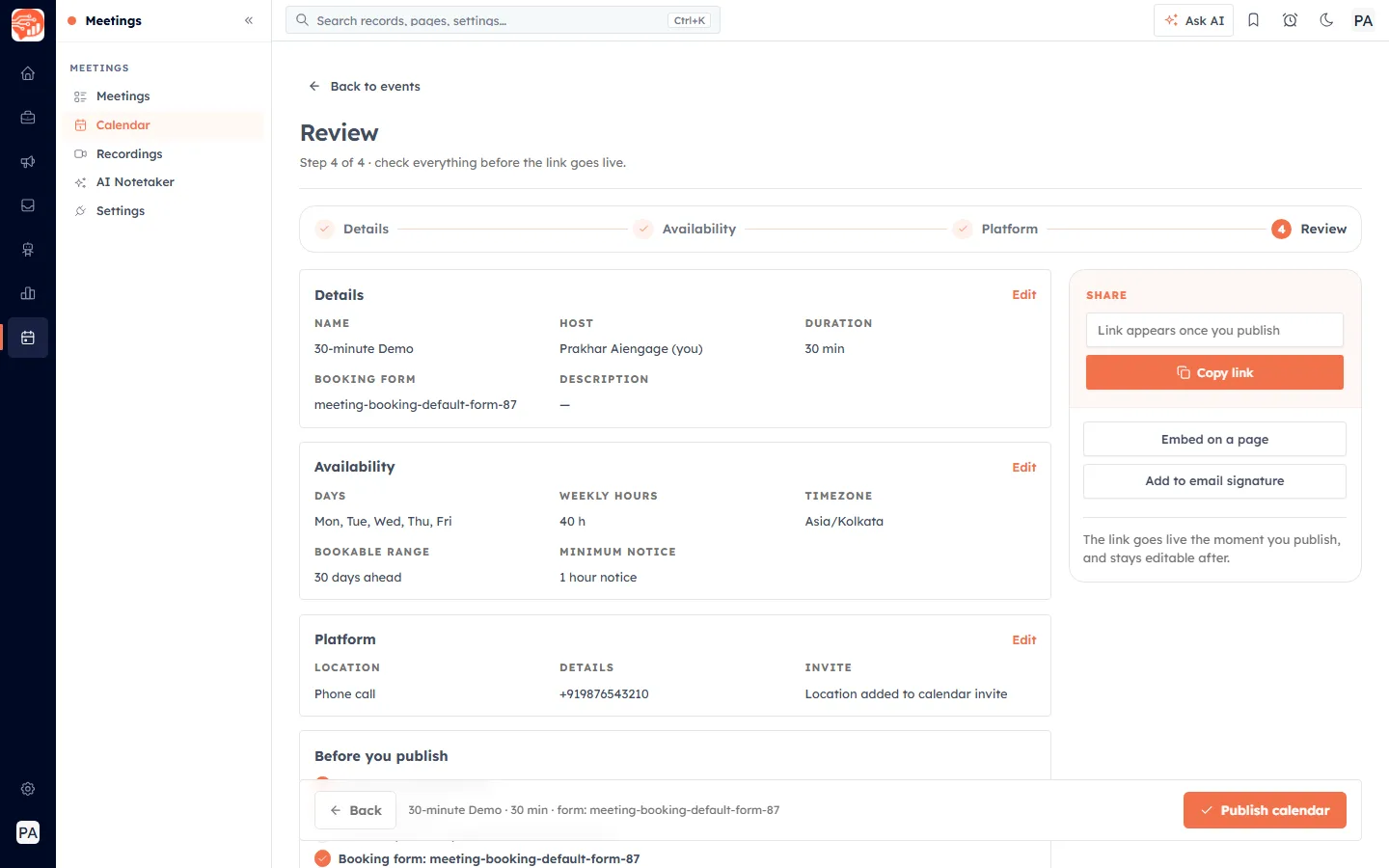Open Recordings in the sidebar

click(x=163, y=154)
